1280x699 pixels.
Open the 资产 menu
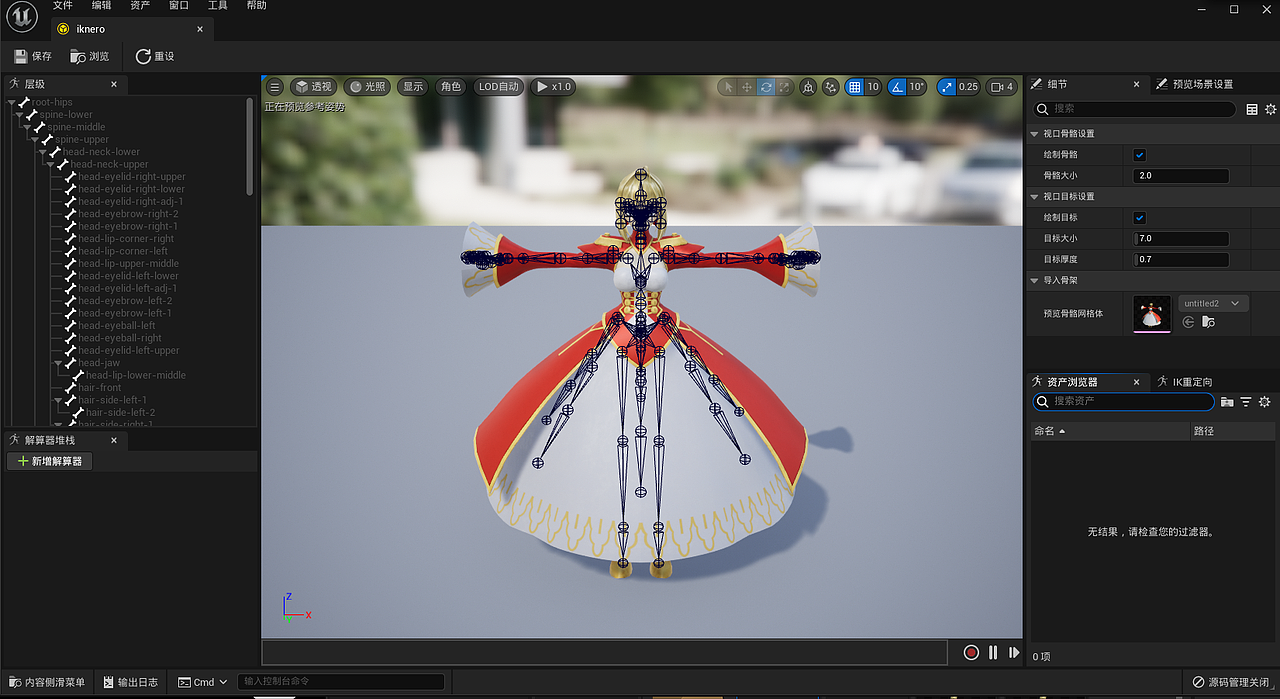pos(140,6)
